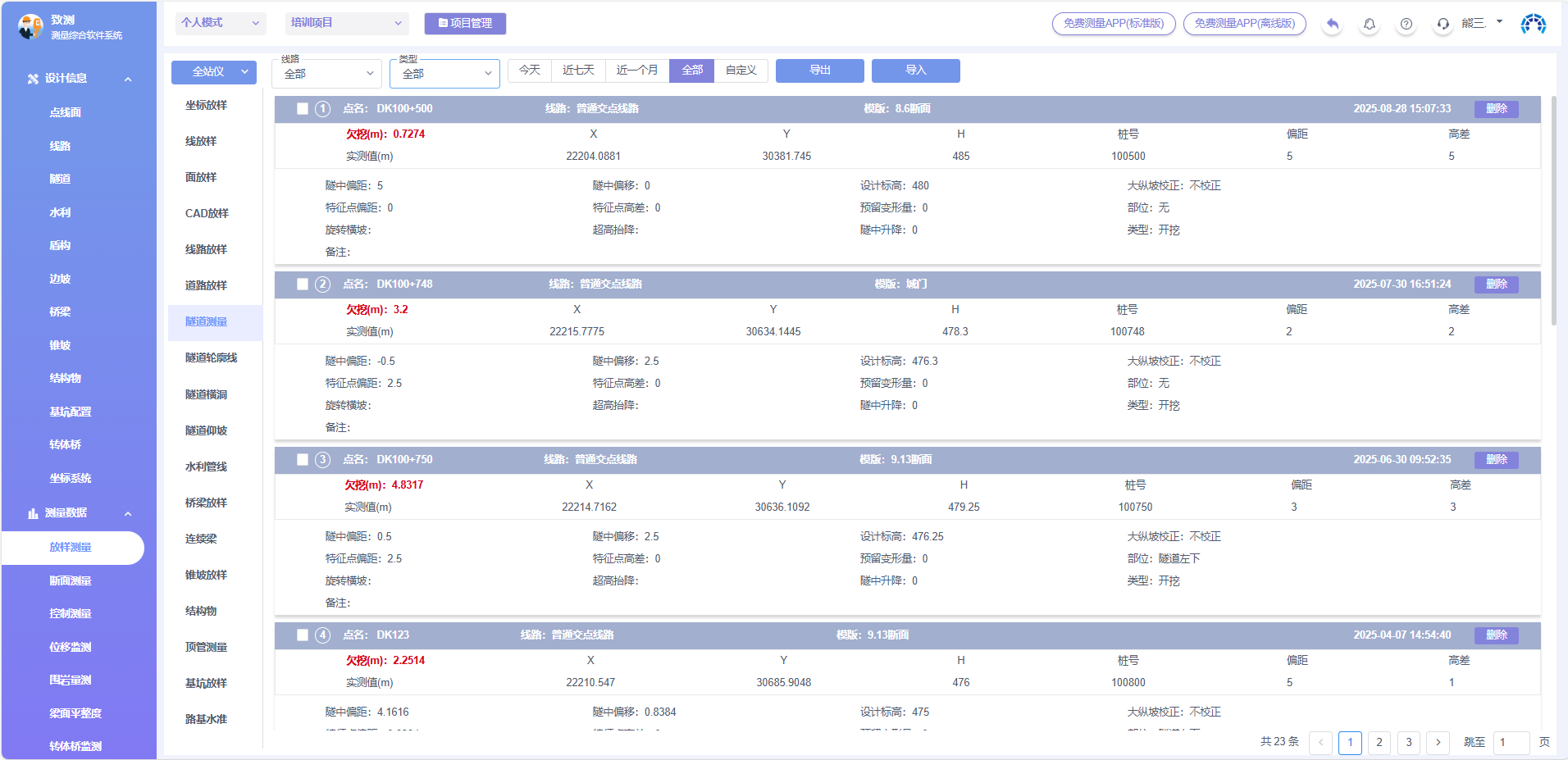Viewport: 1568px width, 760px height.
Task: Click the blue tunnel logo at top right
Action: 1533,24
